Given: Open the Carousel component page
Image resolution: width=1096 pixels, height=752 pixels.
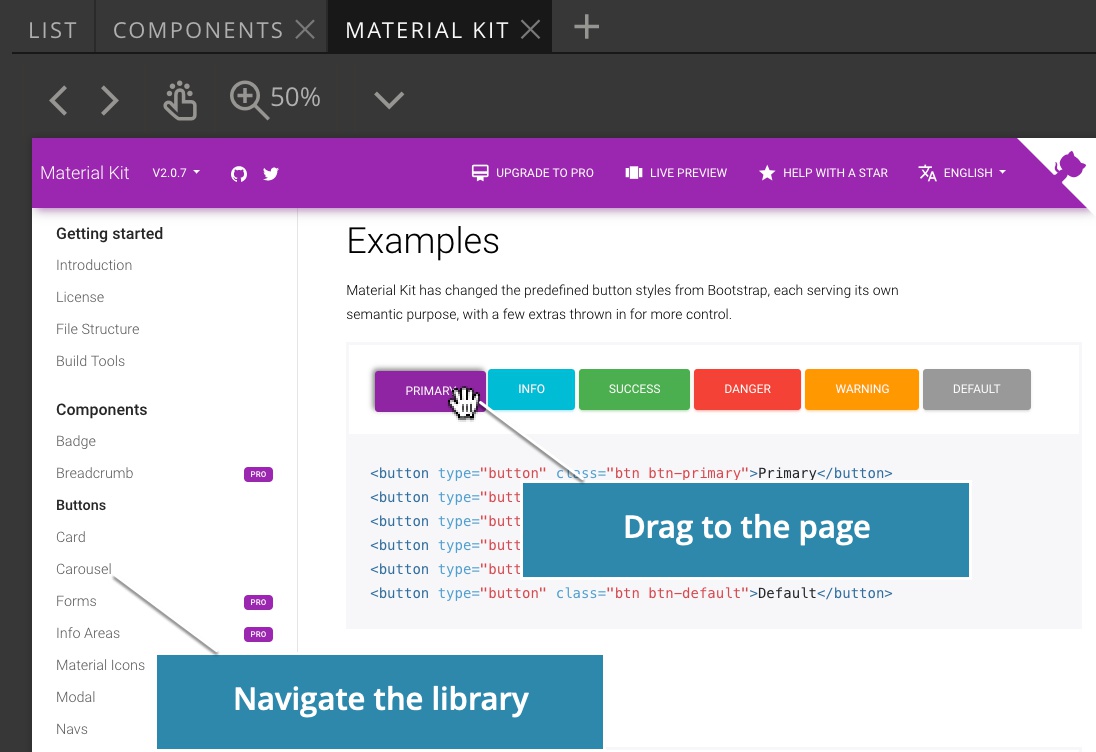Looking at the screenshot, I should pos(83,569).
